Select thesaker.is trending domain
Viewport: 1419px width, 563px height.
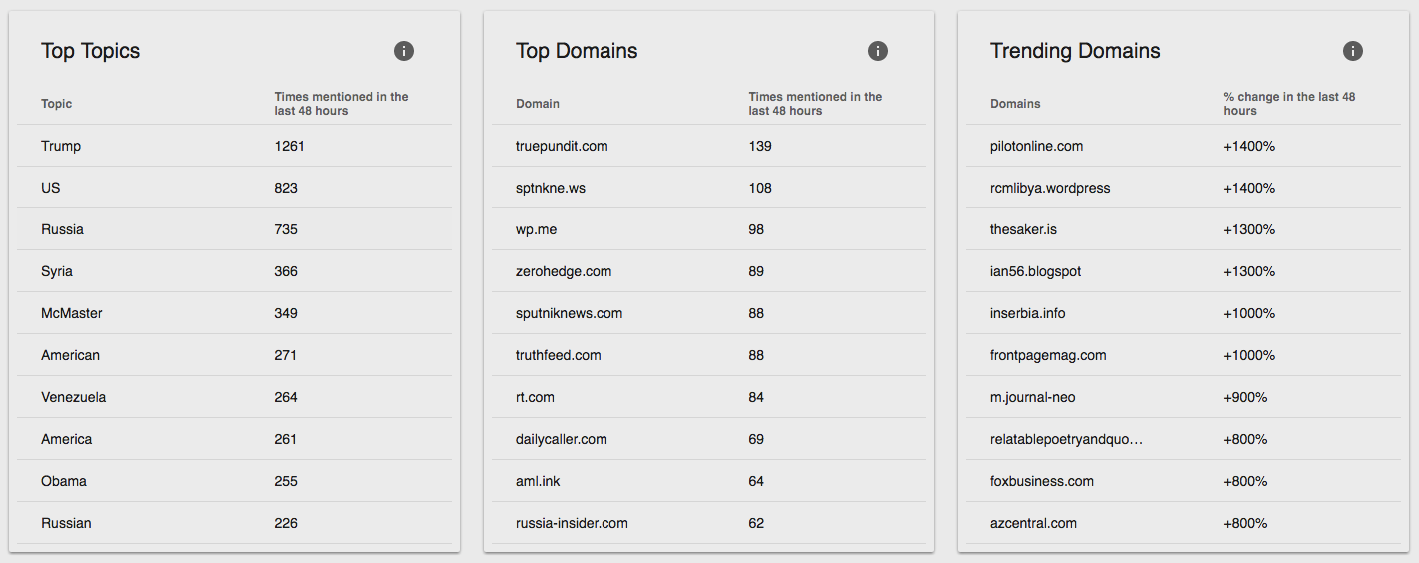1023,229
